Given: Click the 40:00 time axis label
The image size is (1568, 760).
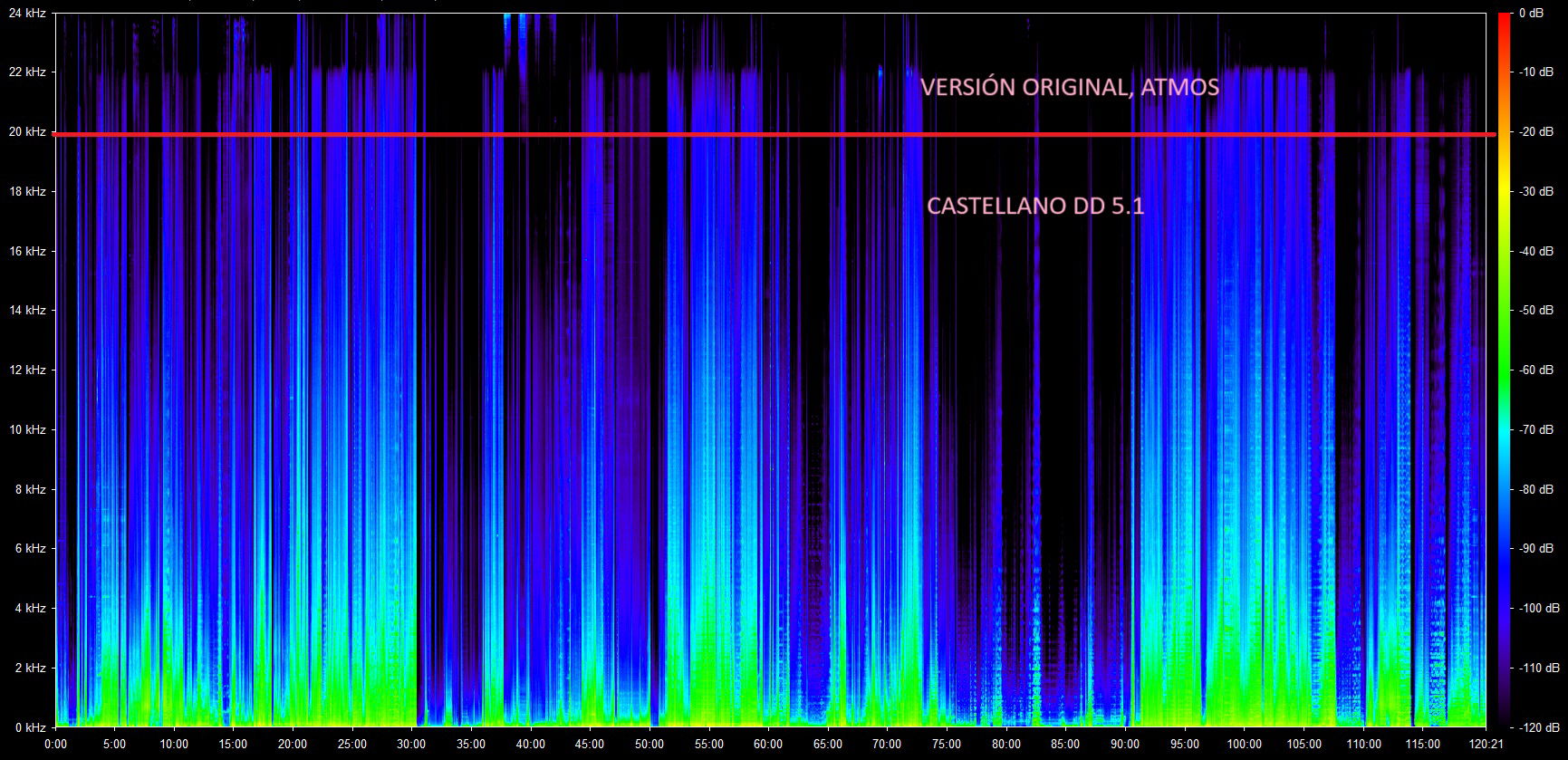Looking at the screenshot, I should click(x=531, y=745).
